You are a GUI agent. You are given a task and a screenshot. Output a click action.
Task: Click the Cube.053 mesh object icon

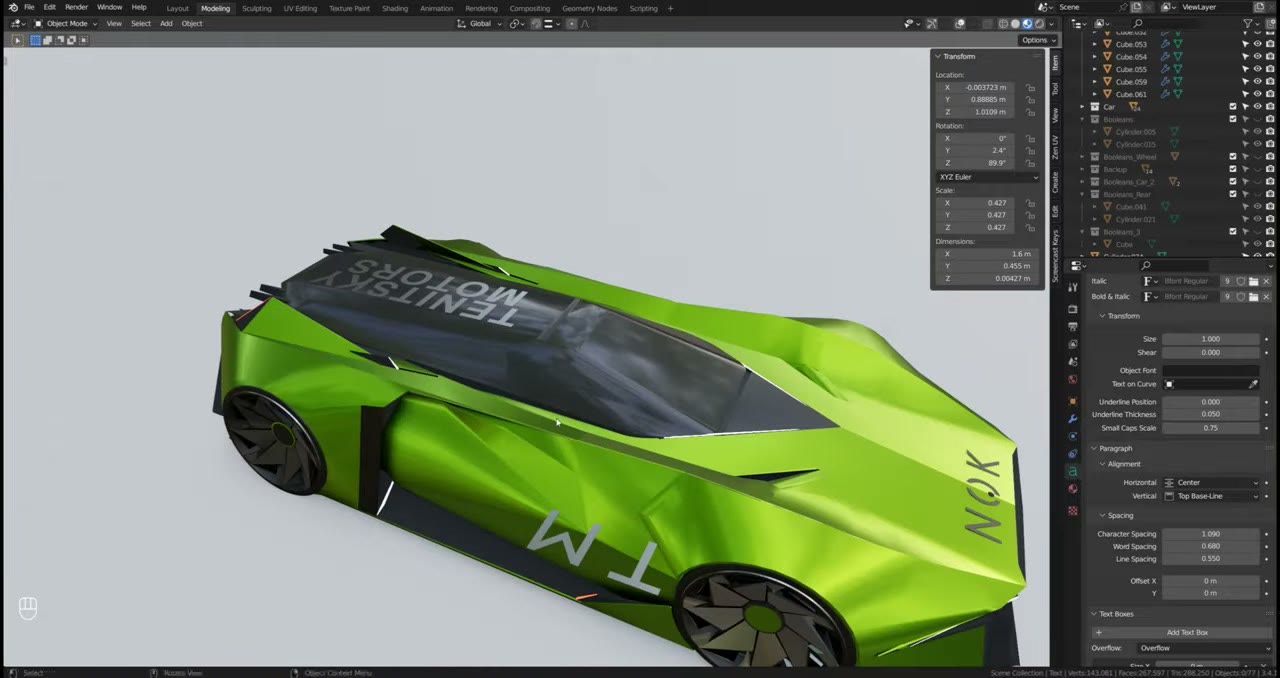tap(1107, 44)
